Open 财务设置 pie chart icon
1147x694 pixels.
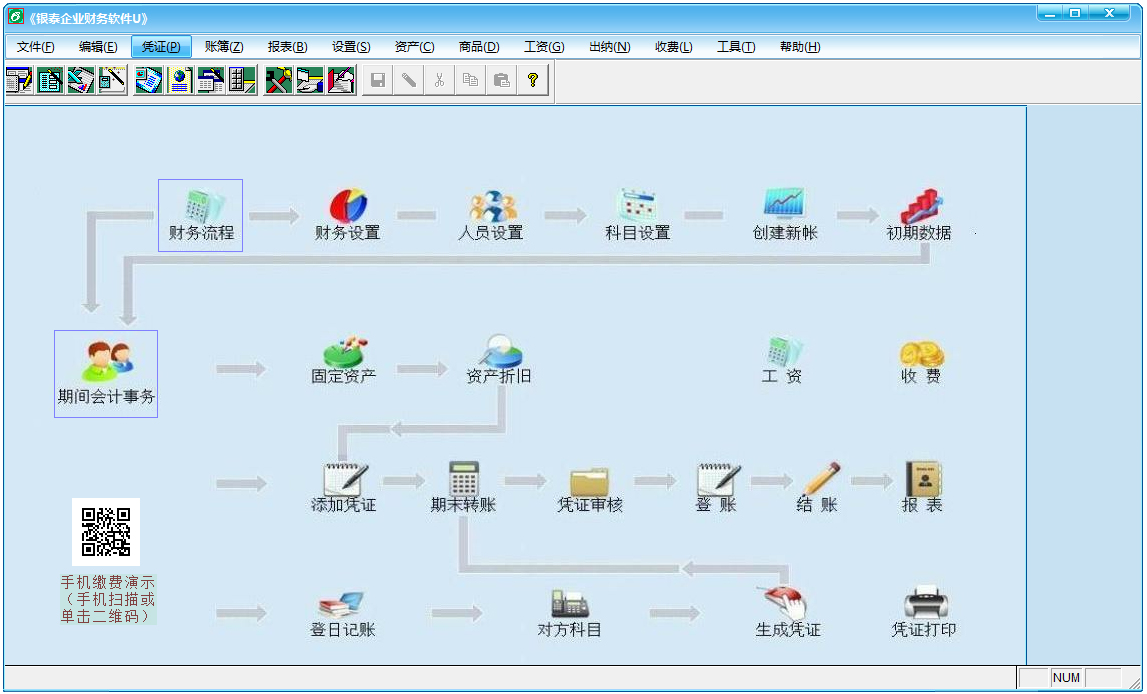pyautogui.click(x=347, y=215)
